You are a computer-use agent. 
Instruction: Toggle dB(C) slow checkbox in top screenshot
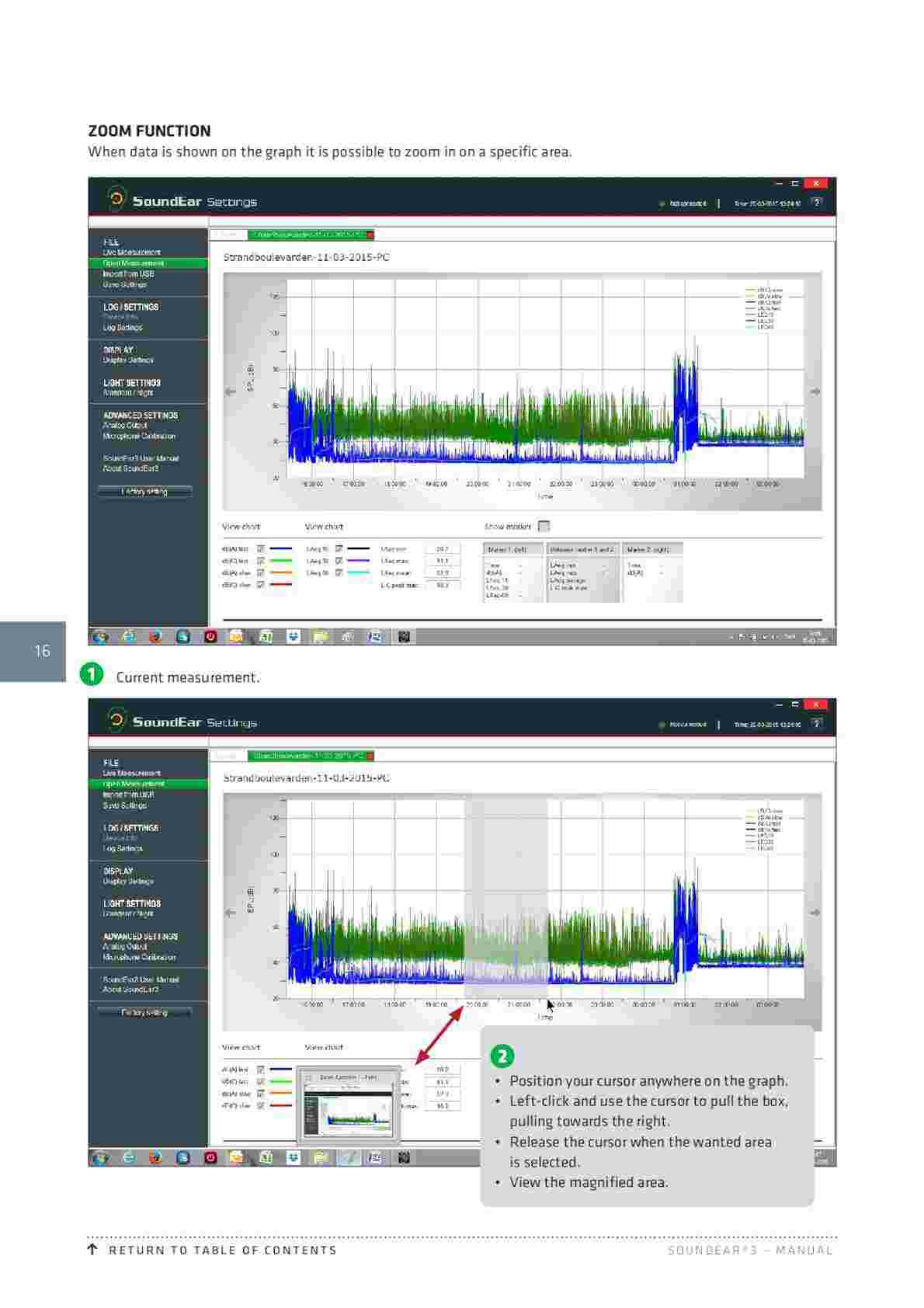click(261, 585)
